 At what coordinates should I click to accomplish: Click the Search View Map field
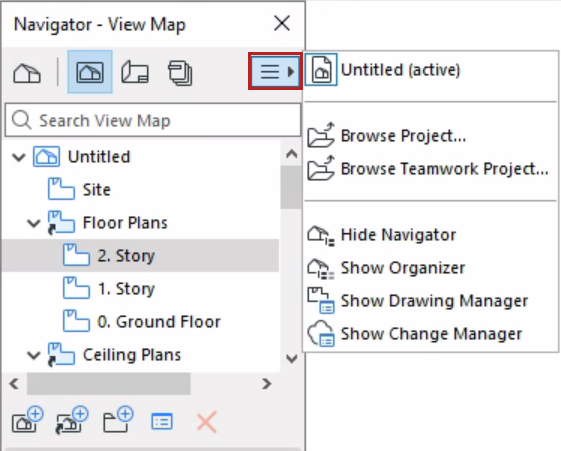coord(153,120)
